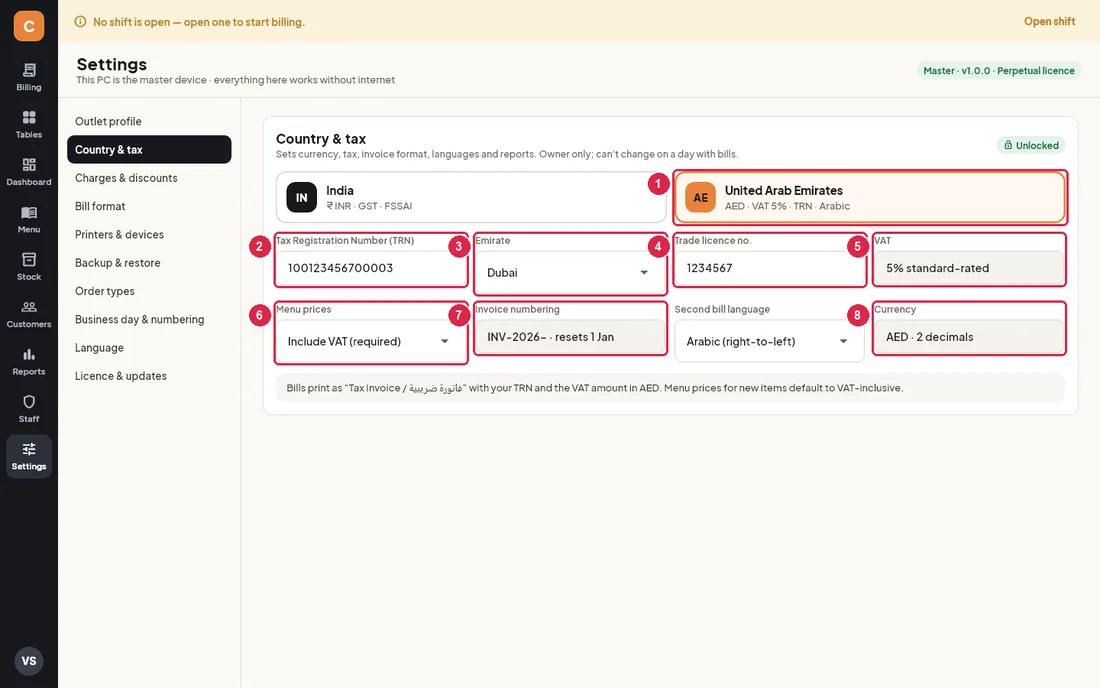The image size is (1100, 688).
Task: Focus the Trade licence no. field
Action: pyautogui.click(x=769, y=268)
